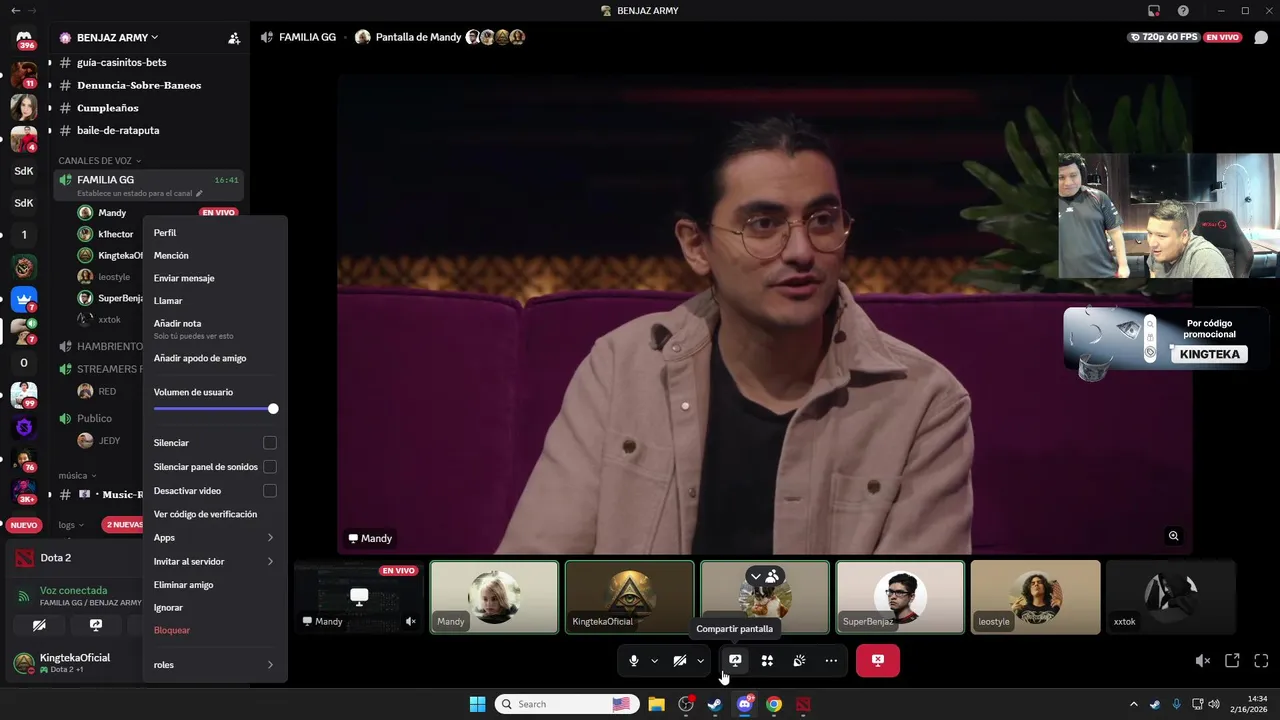1280x720 pixels.
Task: Open Google Chrome from the taskbar
Action: pos(774,704)
